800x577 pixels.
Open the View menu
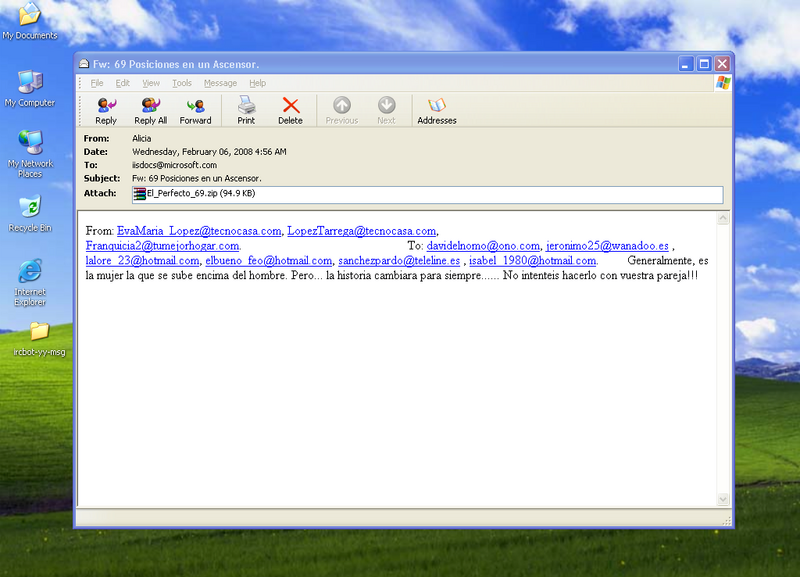pos(151,83)
